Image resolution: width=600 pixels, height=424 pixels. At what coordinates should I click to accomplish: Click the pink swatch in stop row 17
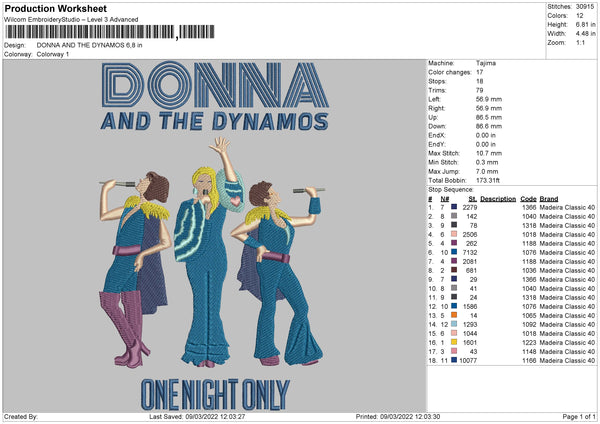tap(454, 351)
